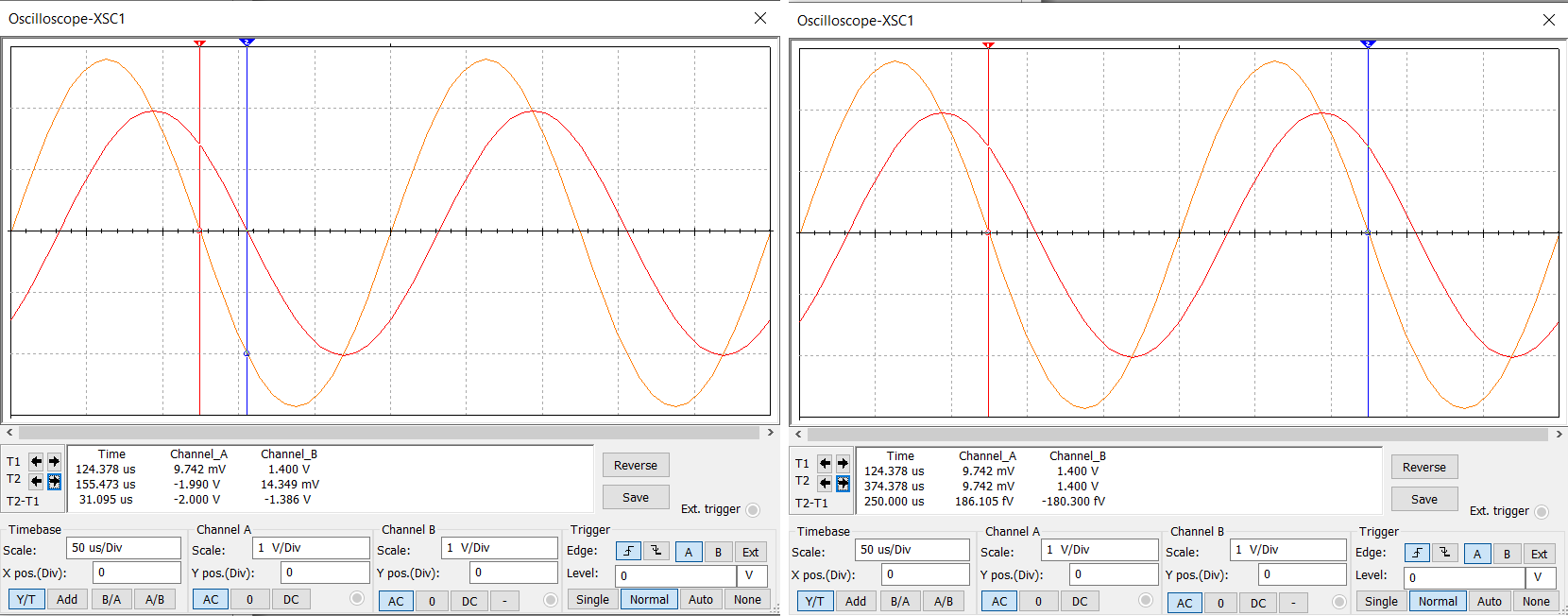
Task: Click Reverse button in right oscilloscope
Action: point(1424,467)
